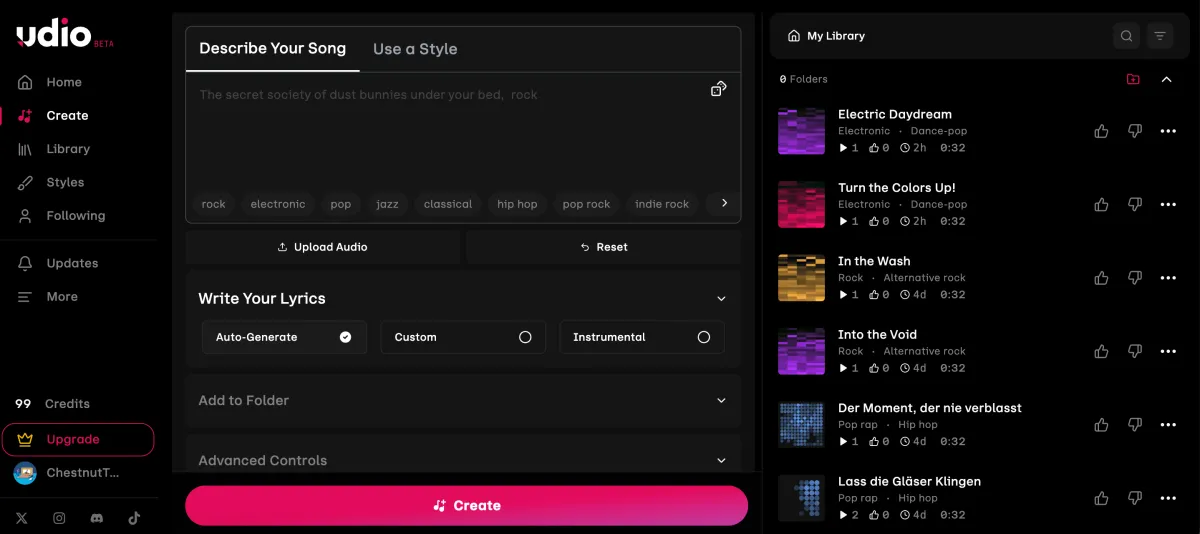Choose the Instrumental lyrics option
1200x534 pixels.
641,337
